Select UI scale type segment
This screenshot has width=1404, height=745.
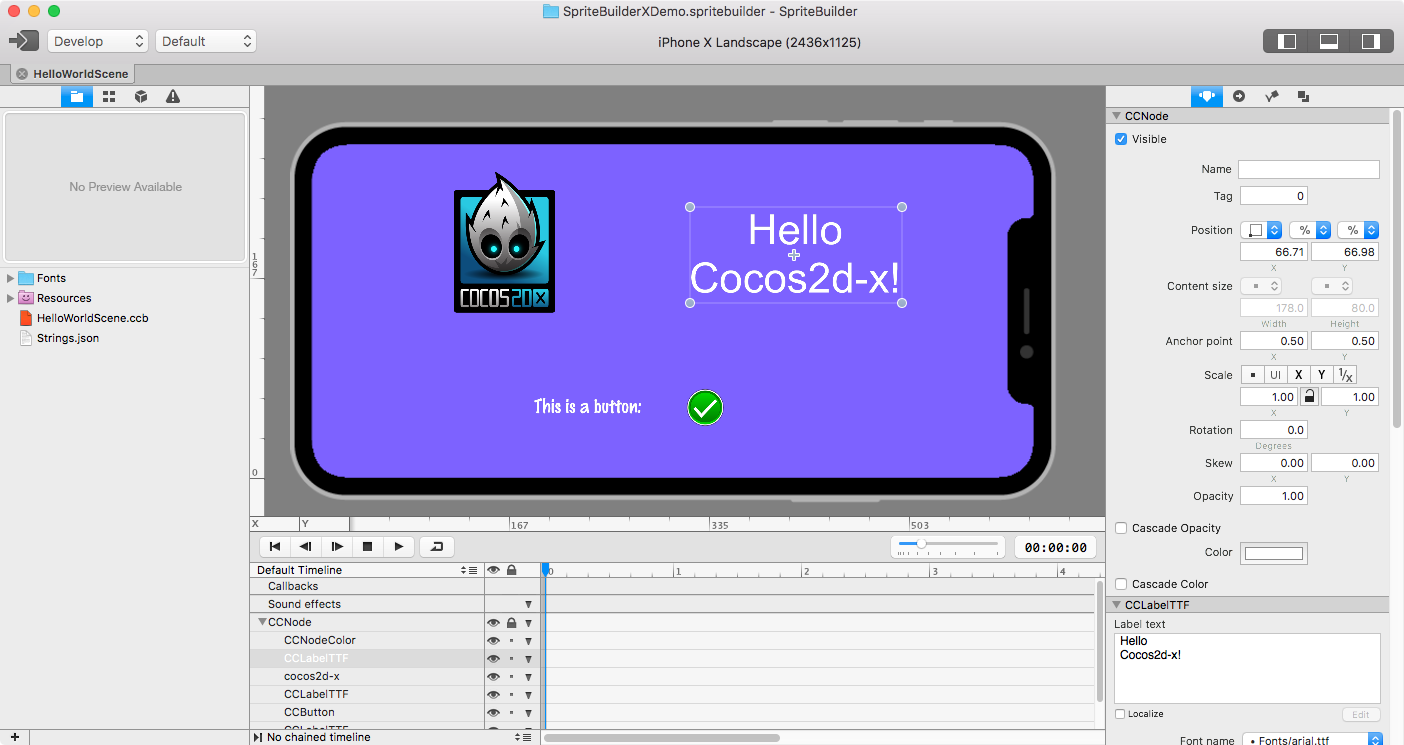[1275, 375]
